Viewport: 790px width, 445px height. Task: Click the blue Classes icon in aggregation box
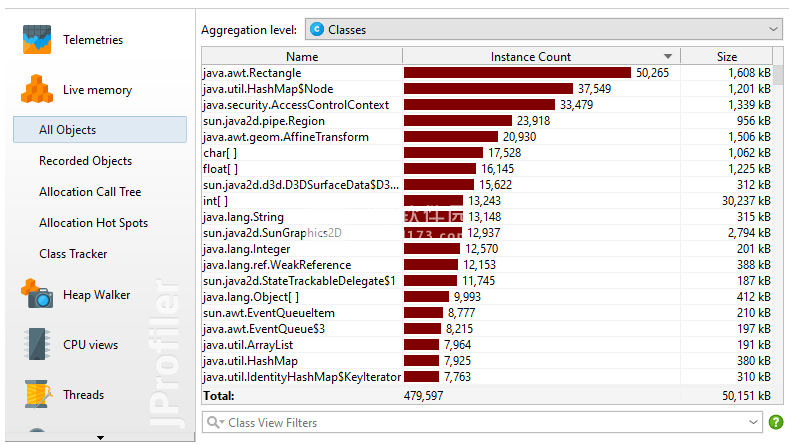click(317, 30)
